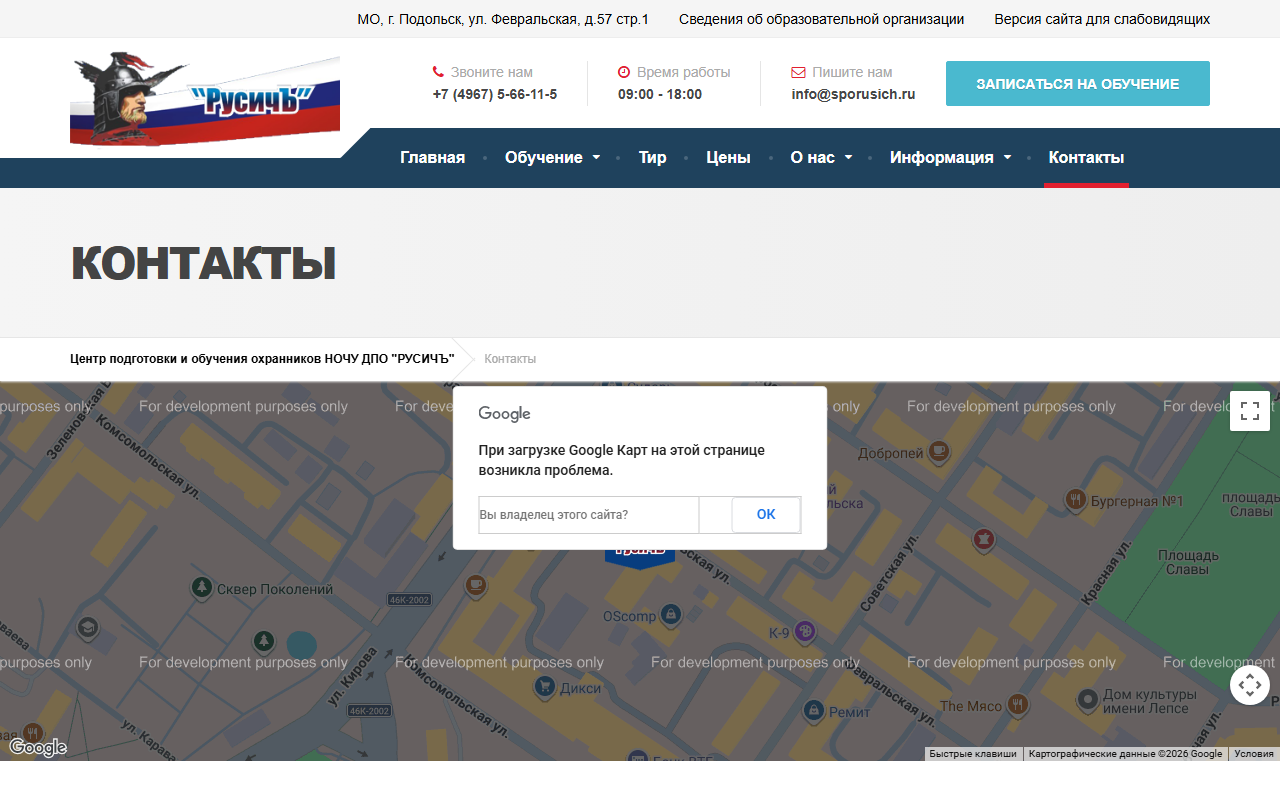
Task: Toggle fullscreen view of the map
Action: click(x=1250, y=411)
